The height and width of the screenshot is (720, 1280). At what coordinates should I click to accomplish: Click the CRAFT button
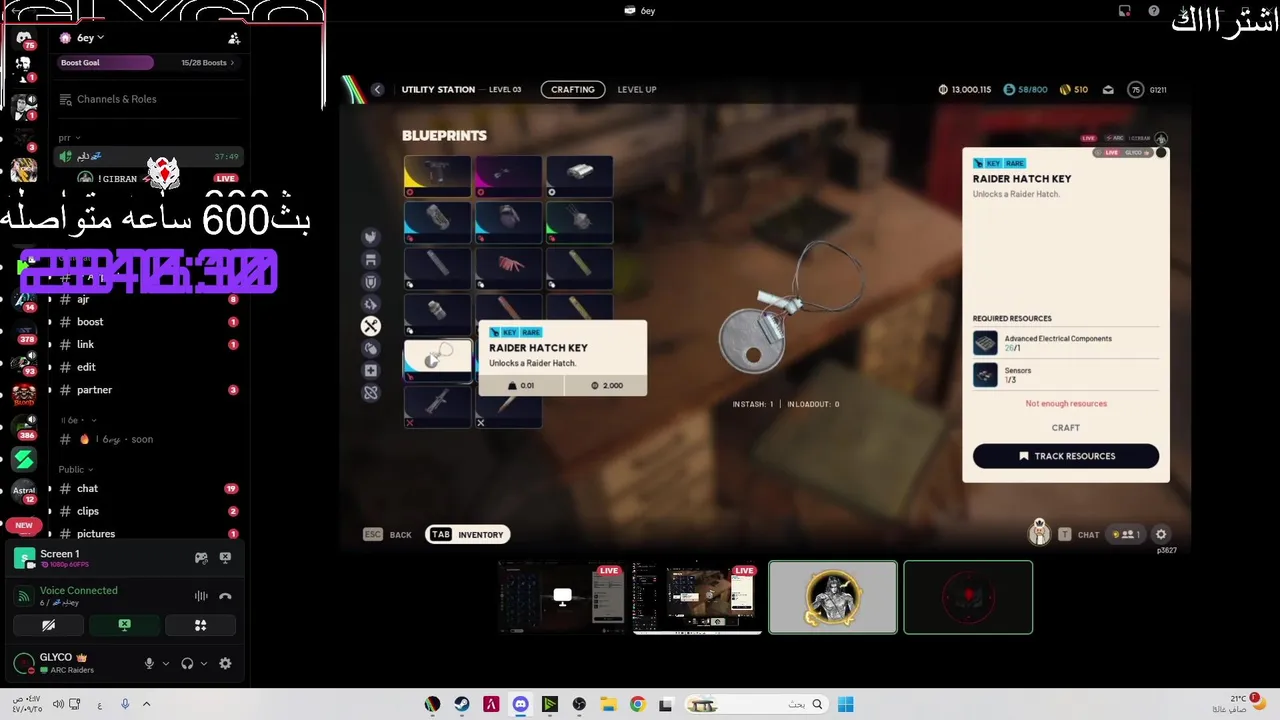tap(1066, 427)
